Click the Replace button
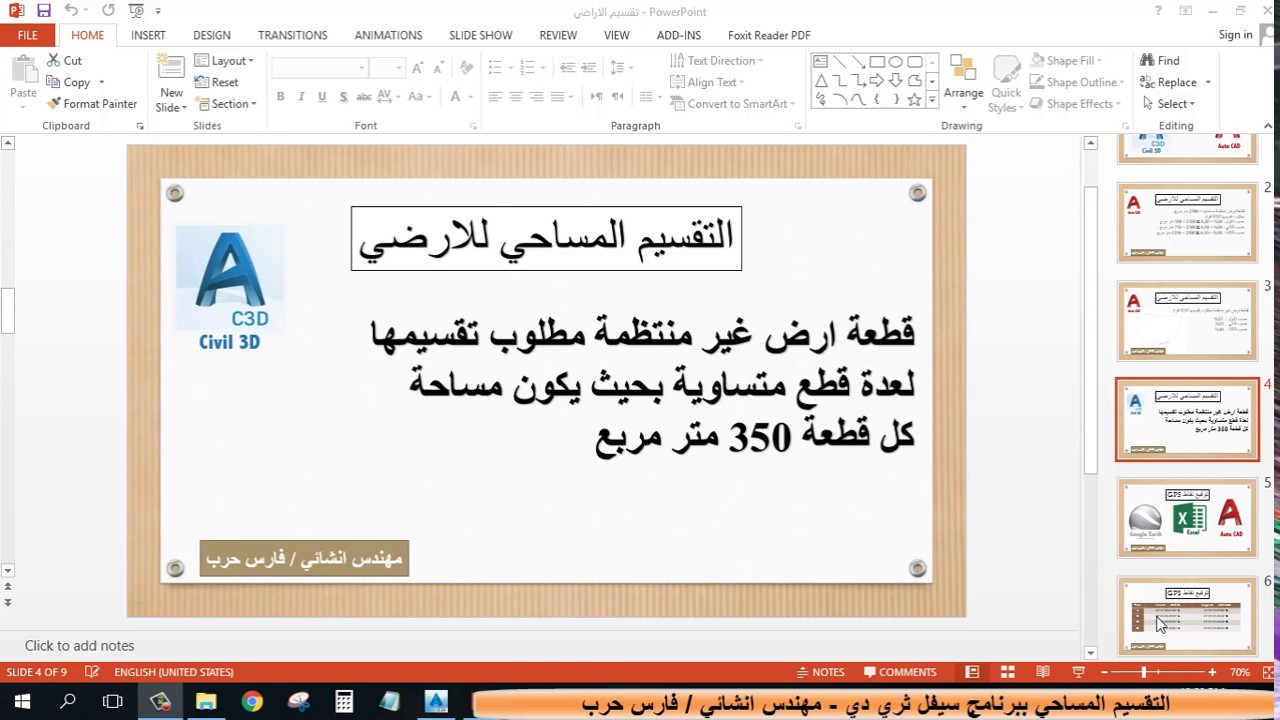The image size is (1280, 720). point(1175,82)
